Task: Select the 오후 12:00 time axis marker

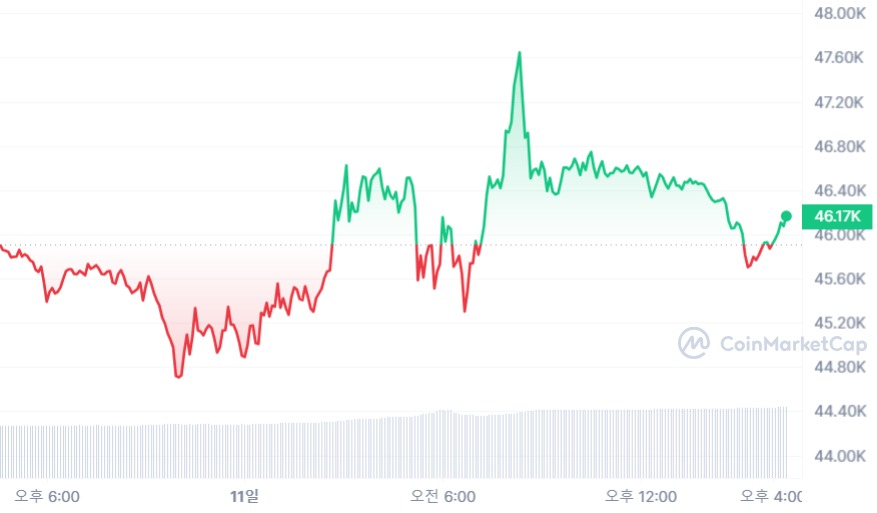Action: (640, 496)
